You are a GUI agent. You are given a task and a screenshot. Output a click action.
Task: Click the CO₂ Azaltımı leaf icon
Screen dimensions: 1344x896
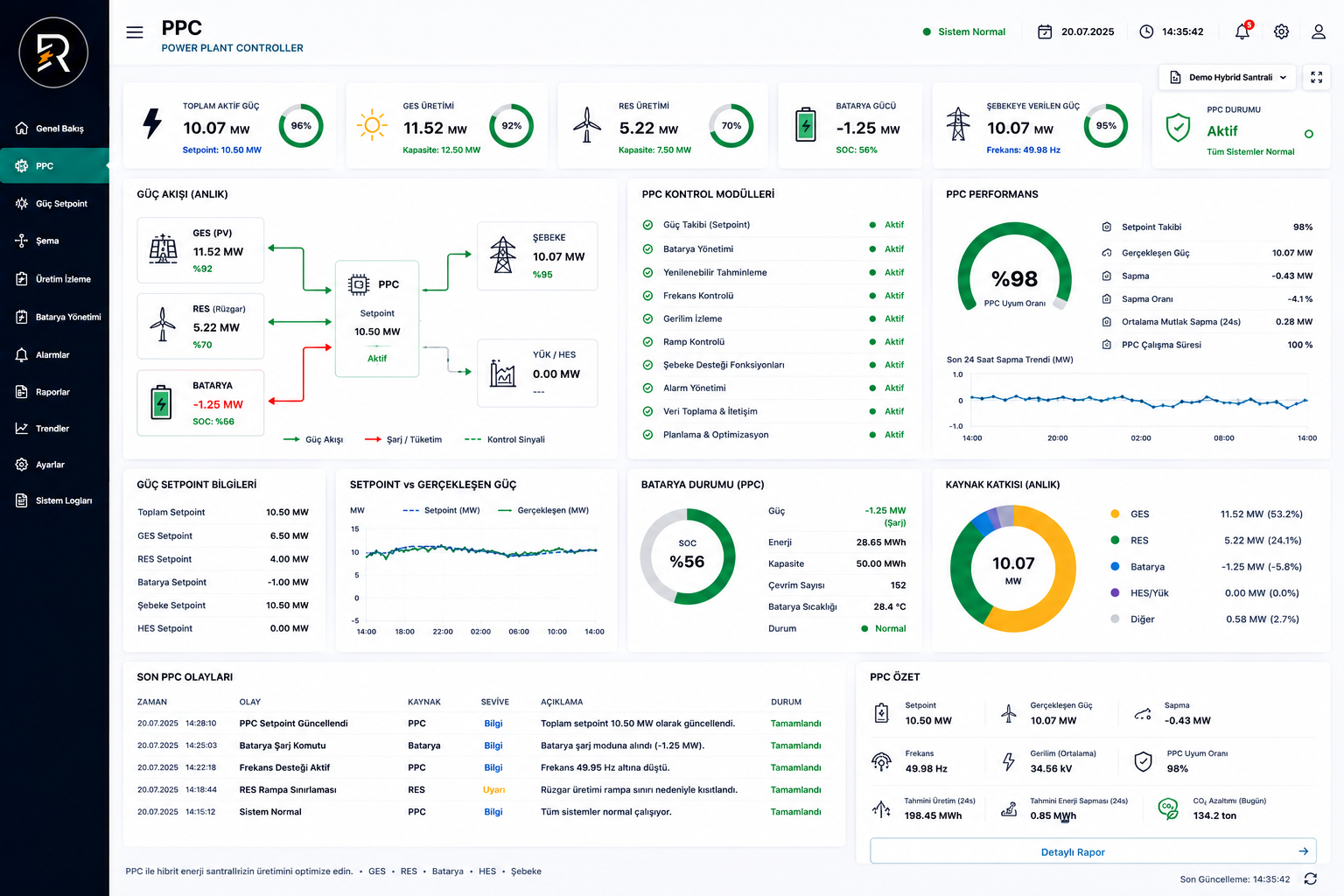click(1168, 808)
